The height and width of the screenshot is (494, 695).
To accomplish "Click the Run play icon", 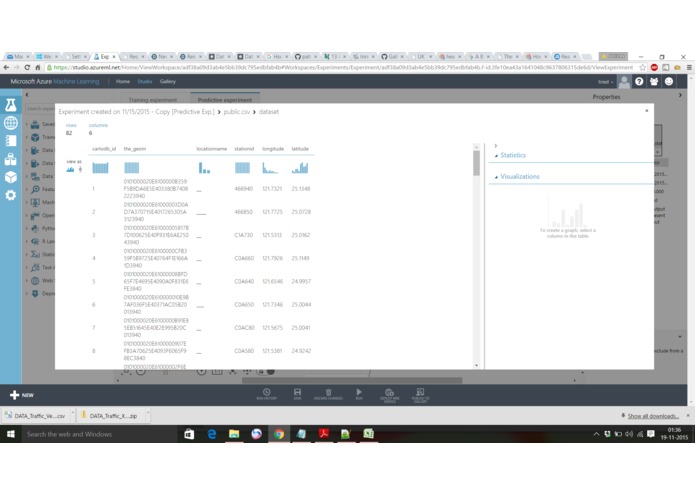I will click(359, 393).
